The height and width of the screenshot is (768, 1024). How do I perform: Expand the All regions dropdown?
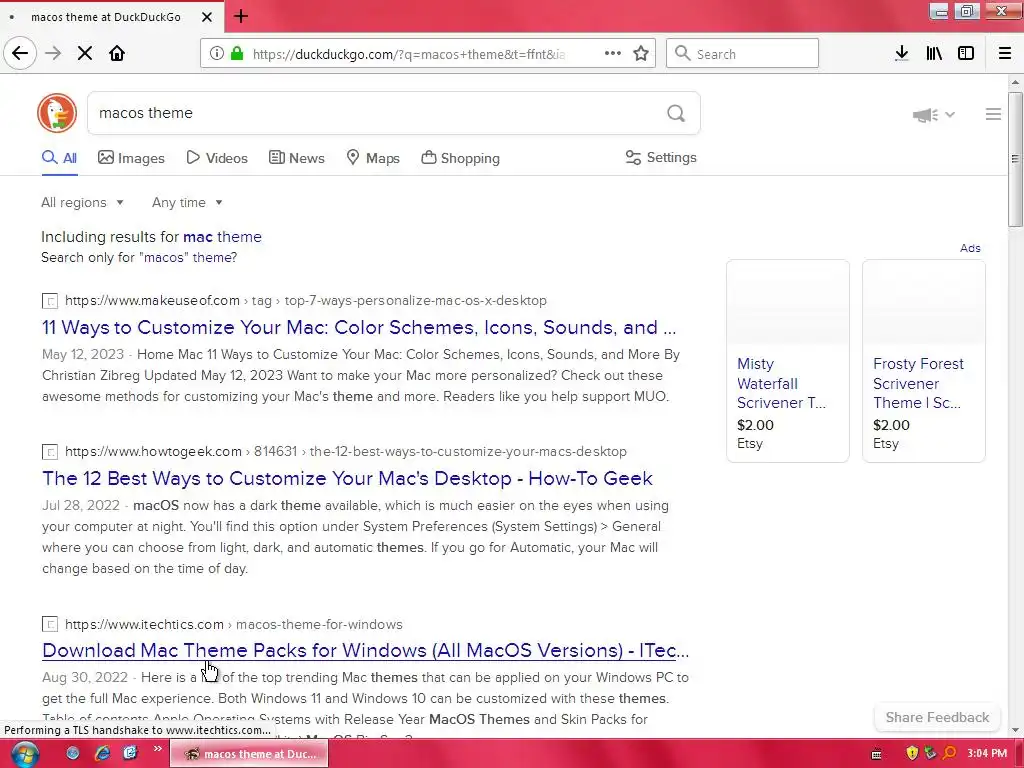(82, 202)
